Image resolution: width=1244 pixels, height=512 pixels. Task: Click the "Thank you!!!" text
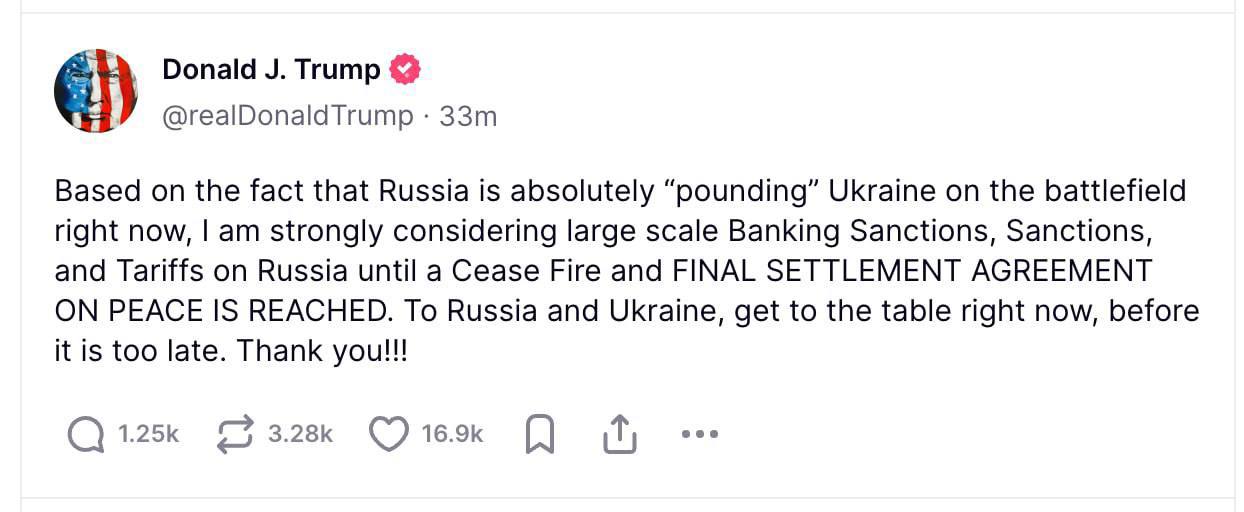[x=322, y=352]
